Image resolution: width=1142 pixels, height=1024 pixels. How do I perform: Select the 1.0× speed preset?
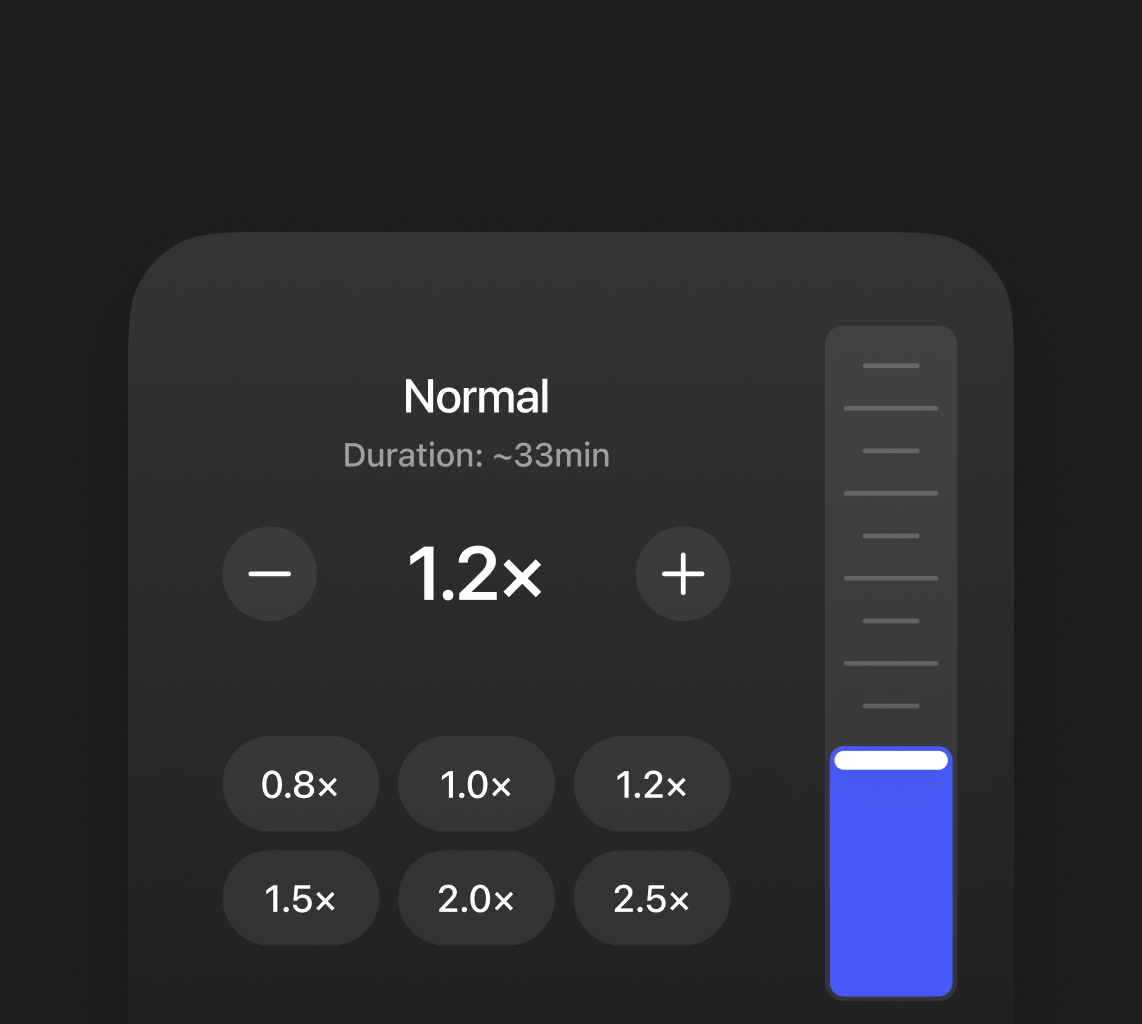[476, 784]
